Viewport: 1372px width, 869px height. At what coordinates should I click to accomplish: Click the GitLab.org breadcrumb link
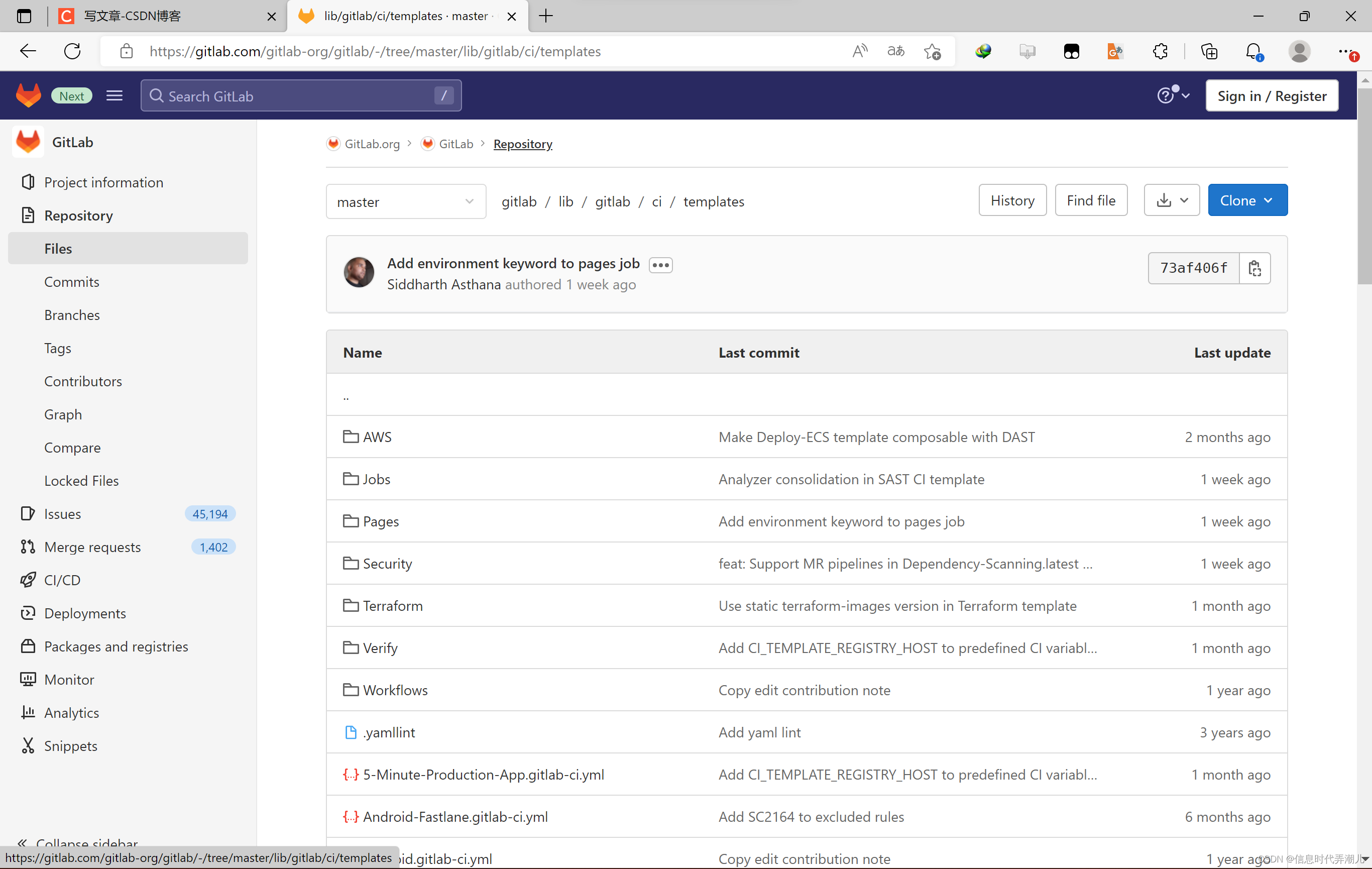(370, 143)
